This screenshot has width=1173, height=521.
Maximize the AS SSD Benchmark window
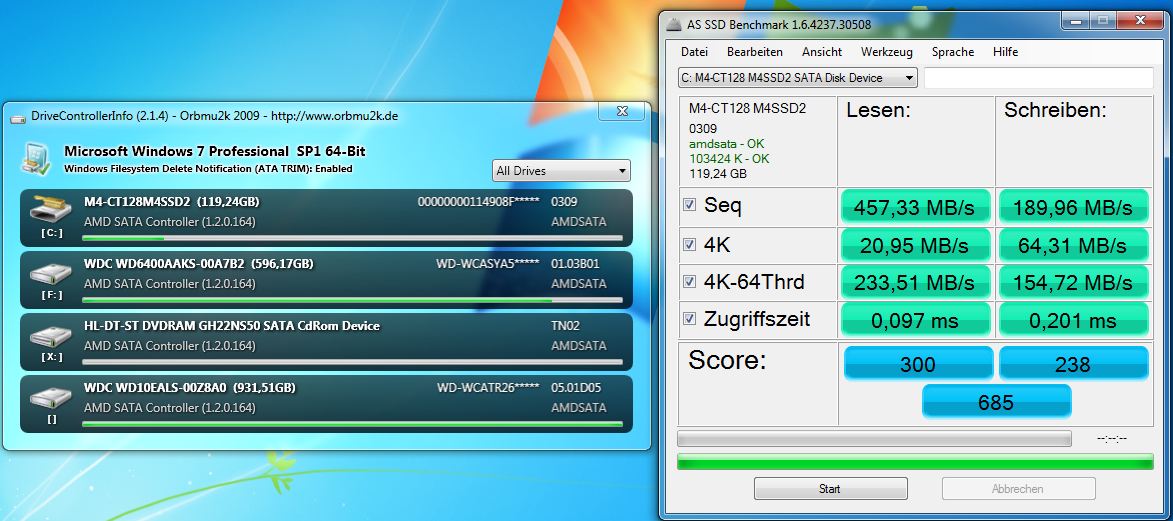pos(1102,22)
